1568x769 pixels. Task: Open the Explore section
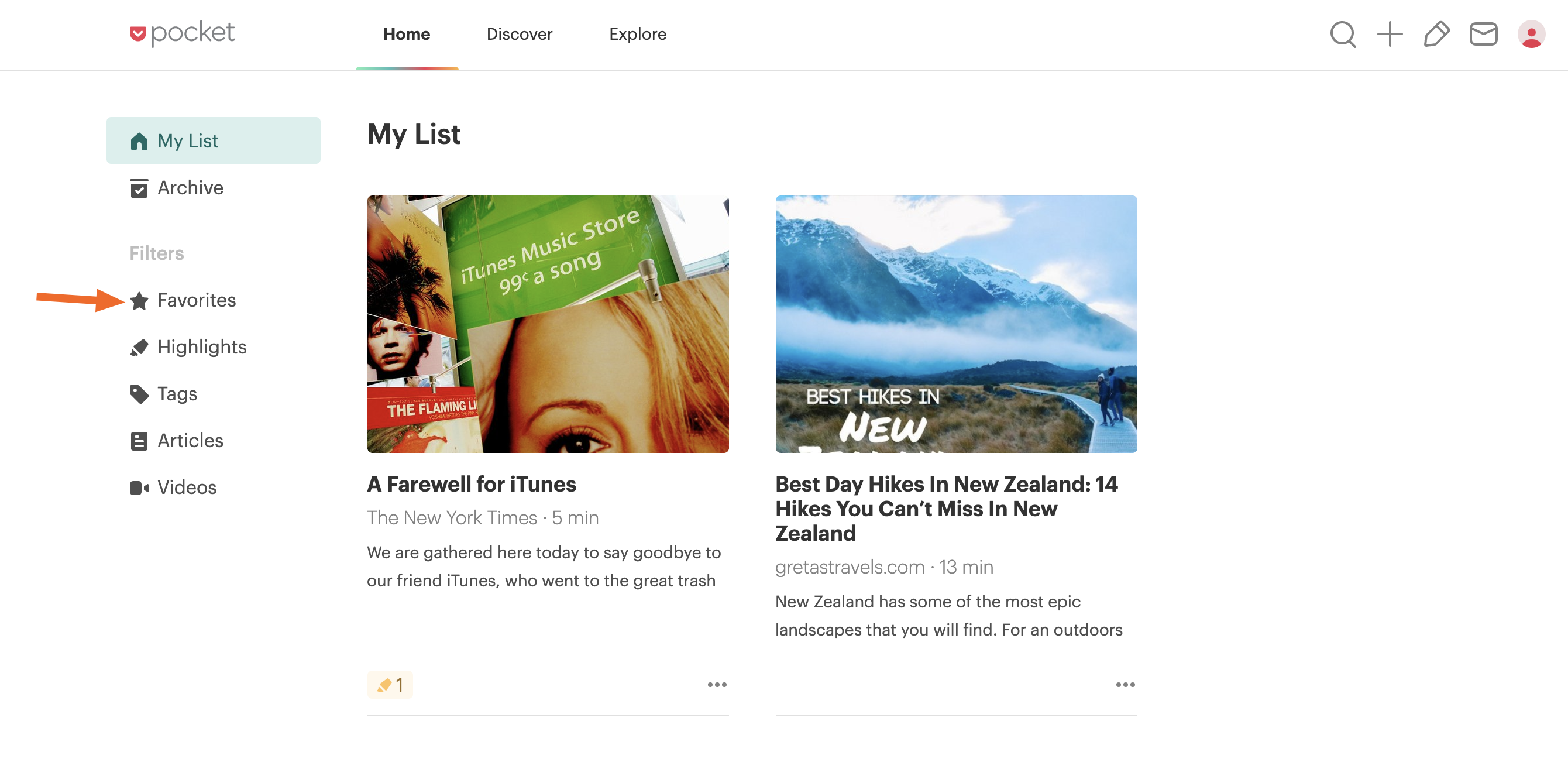click(x=638, y=33)
